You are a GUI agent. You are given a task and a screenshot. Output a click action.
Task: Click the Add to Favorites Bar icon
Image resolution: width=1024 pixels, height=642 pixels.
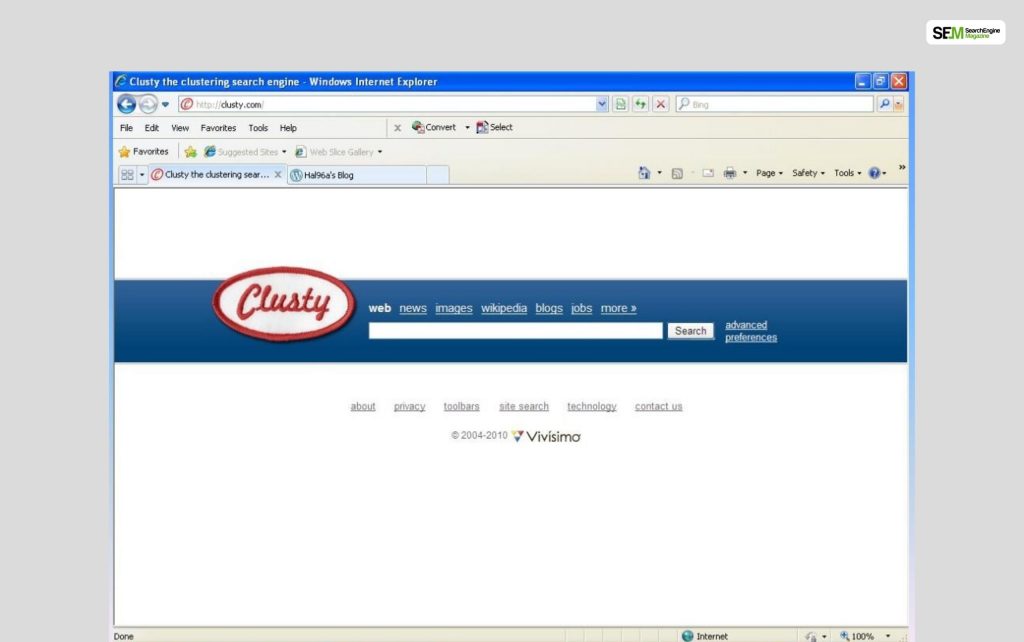[x=190, y=152]
